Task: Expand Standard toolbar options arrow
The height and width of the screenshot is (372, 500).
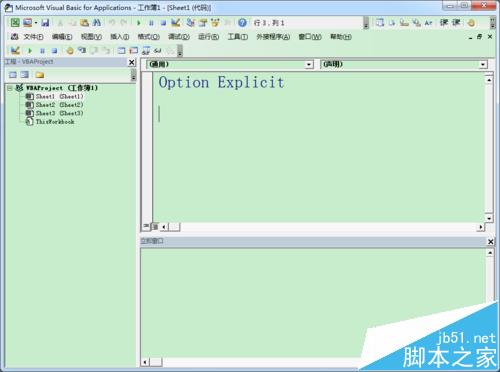Action: click(366, 23)
